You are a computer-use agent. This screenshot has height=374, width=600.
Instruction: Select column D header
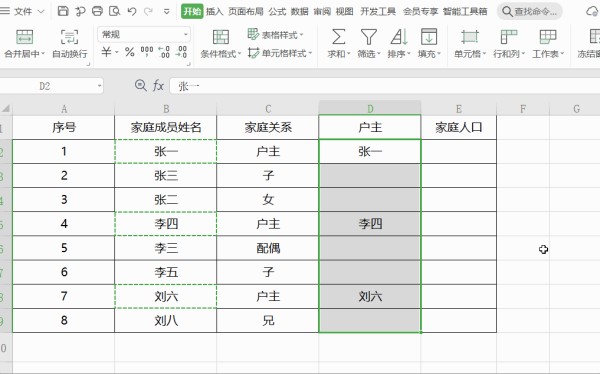(370, 109)
